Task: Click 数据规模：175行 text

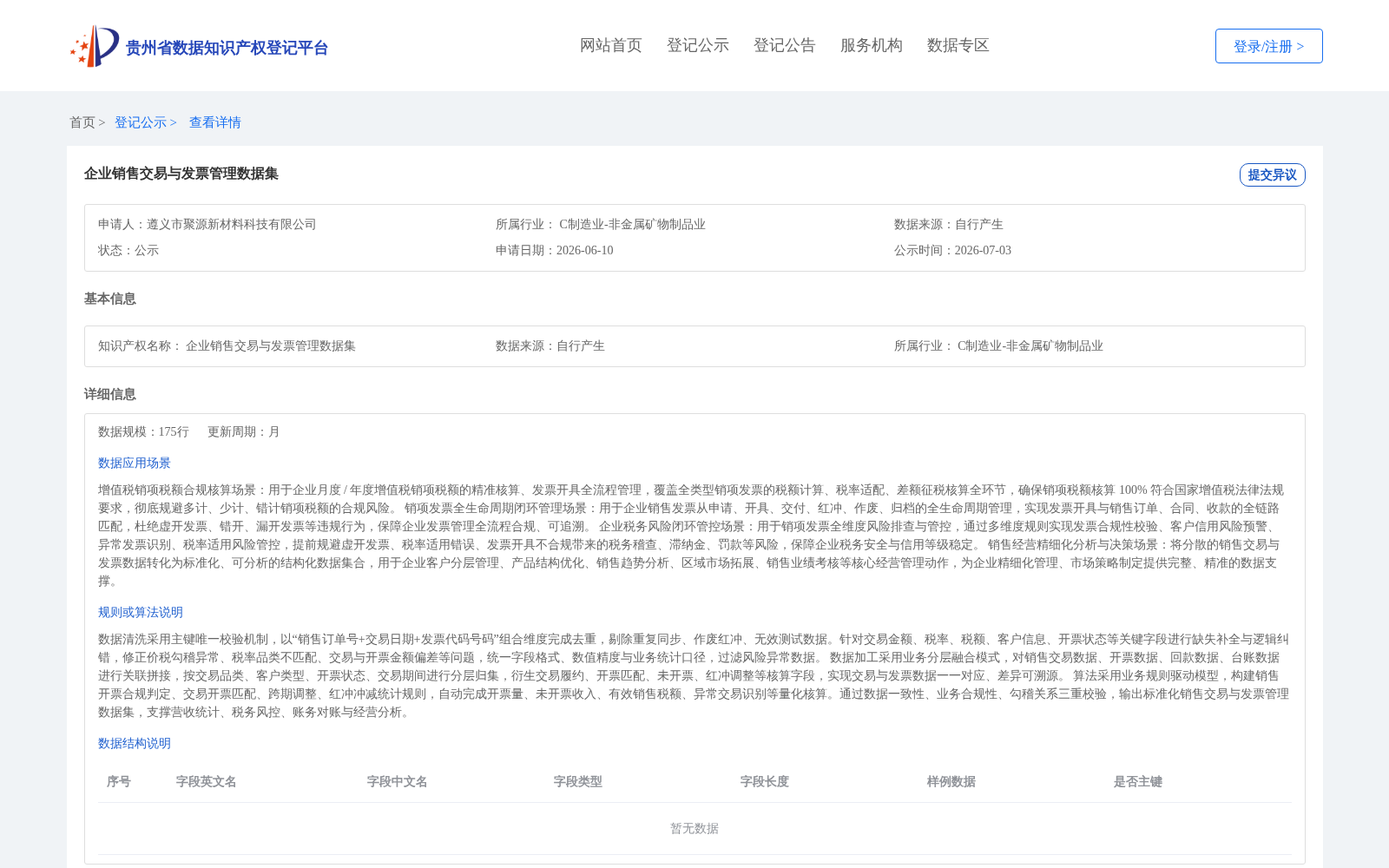Action: (x=143, y=432)
